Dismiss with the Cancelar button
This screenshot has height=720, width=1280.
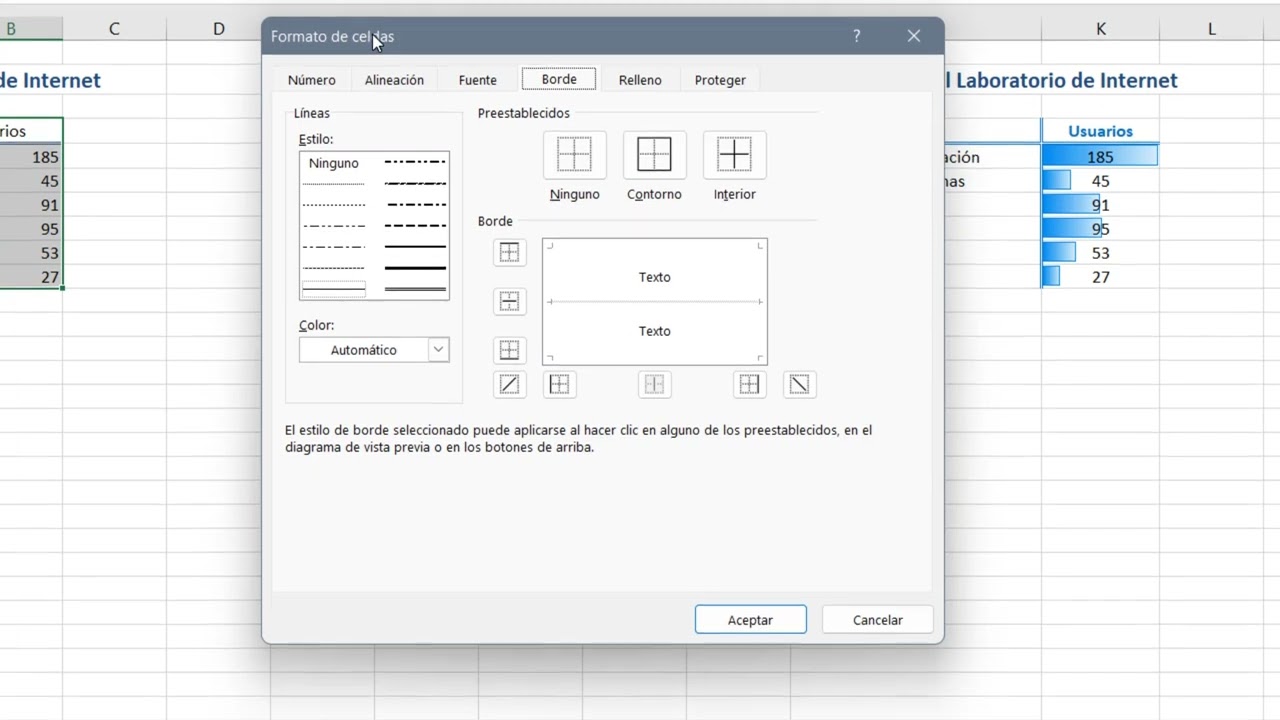(x=877, y=620)
